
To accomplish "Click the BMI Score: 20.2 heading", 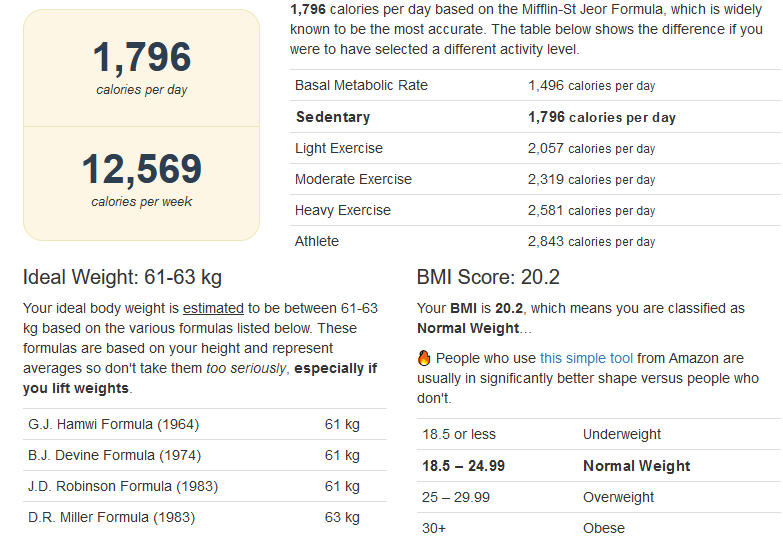I will (488, 277).
